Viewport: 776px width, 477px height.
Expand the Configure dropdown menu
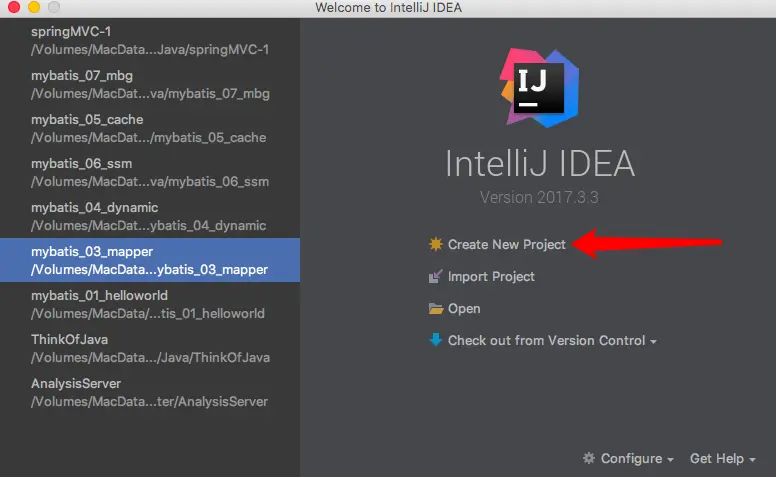click(636, 459)
